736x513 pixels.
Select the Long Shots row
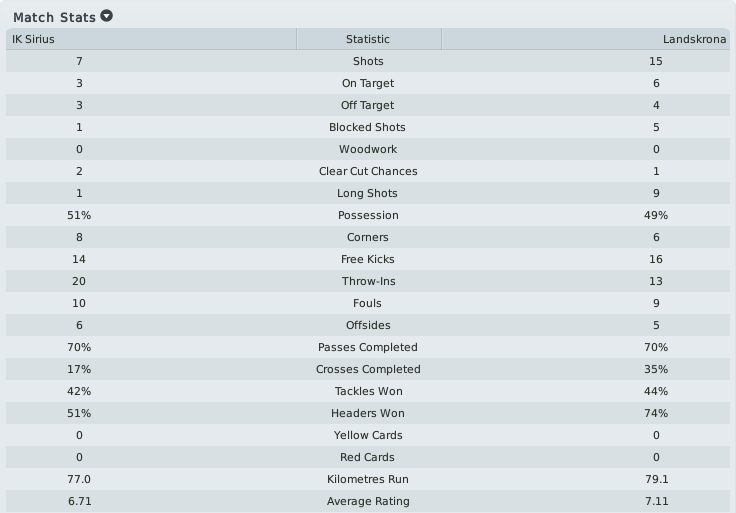368,193
